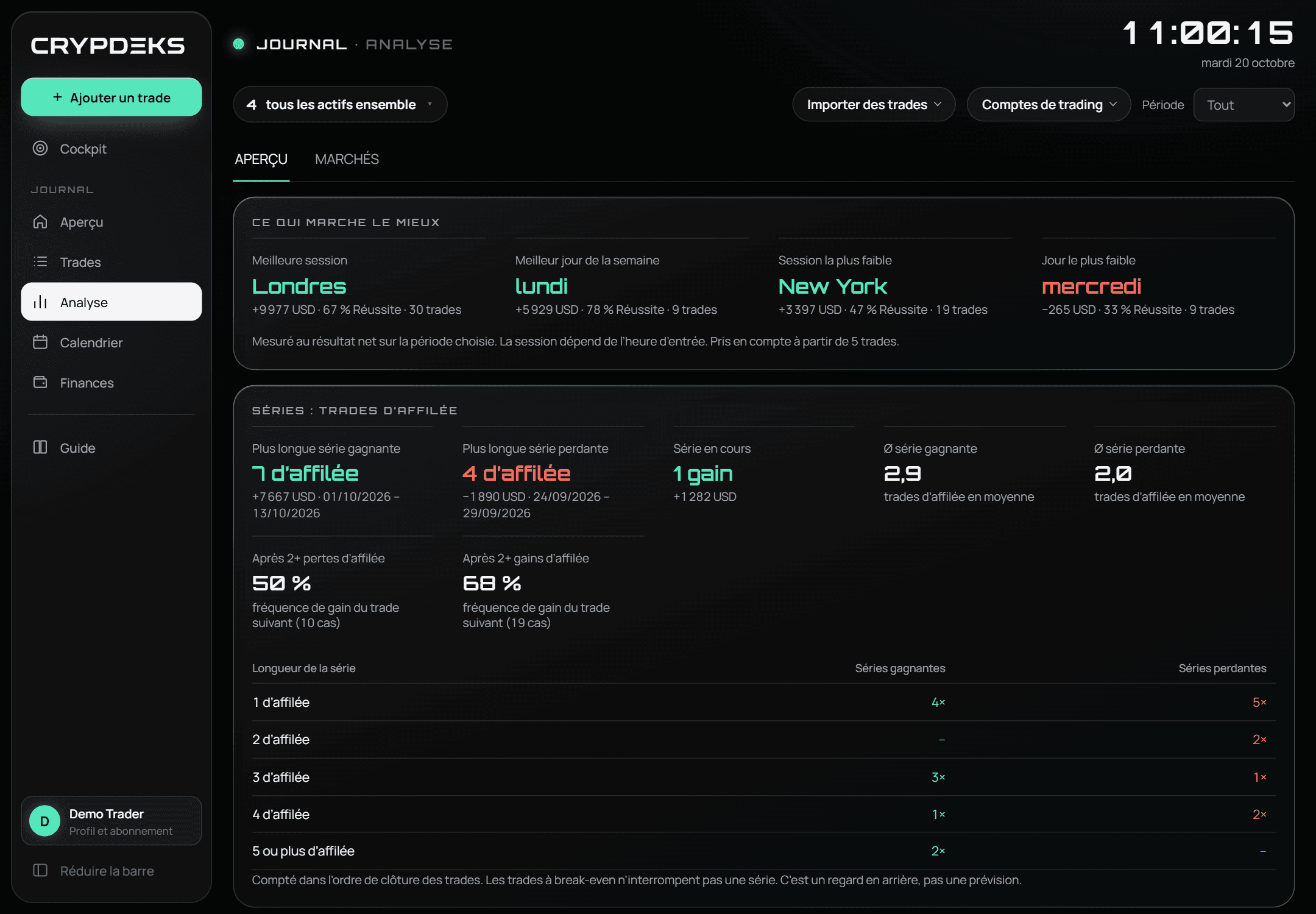Open the Finances sidebar item
Image resolution: width=1316 pixels, height=914 pixels.
click(x=111, y=383)
